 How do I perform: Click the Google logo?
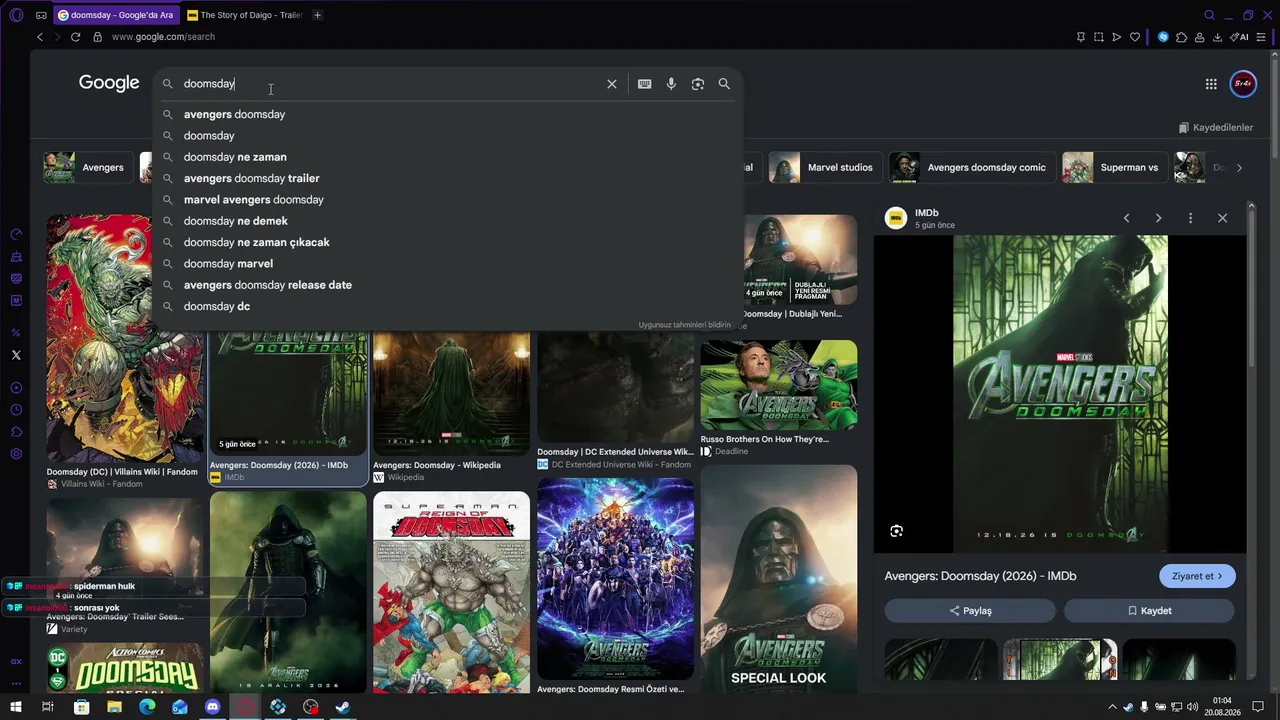(109, 84)
